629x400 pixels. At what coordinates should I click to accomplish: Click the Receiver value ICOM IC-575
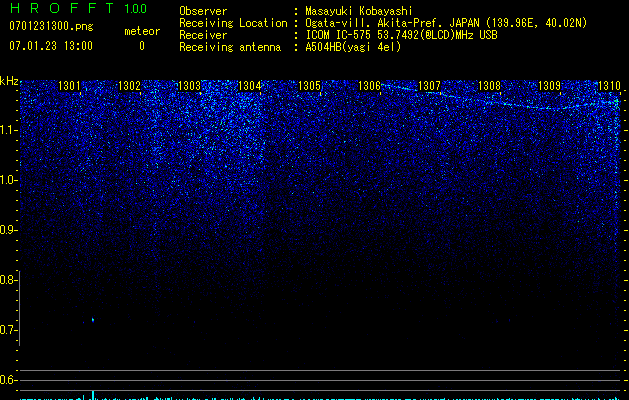(x=339, y=35)
